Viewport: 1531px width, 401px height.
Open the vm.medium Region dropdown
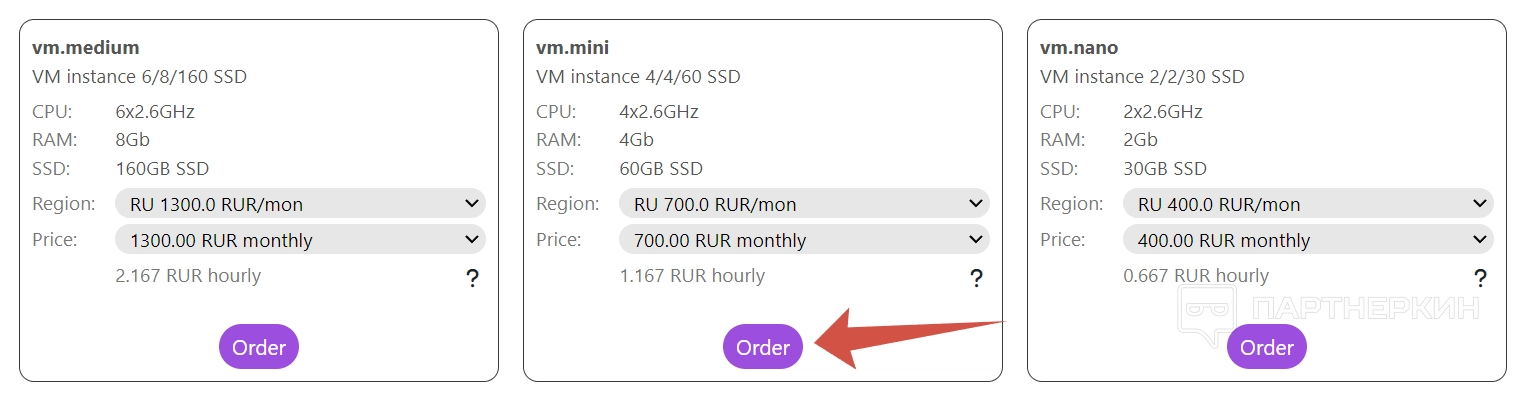300,204
